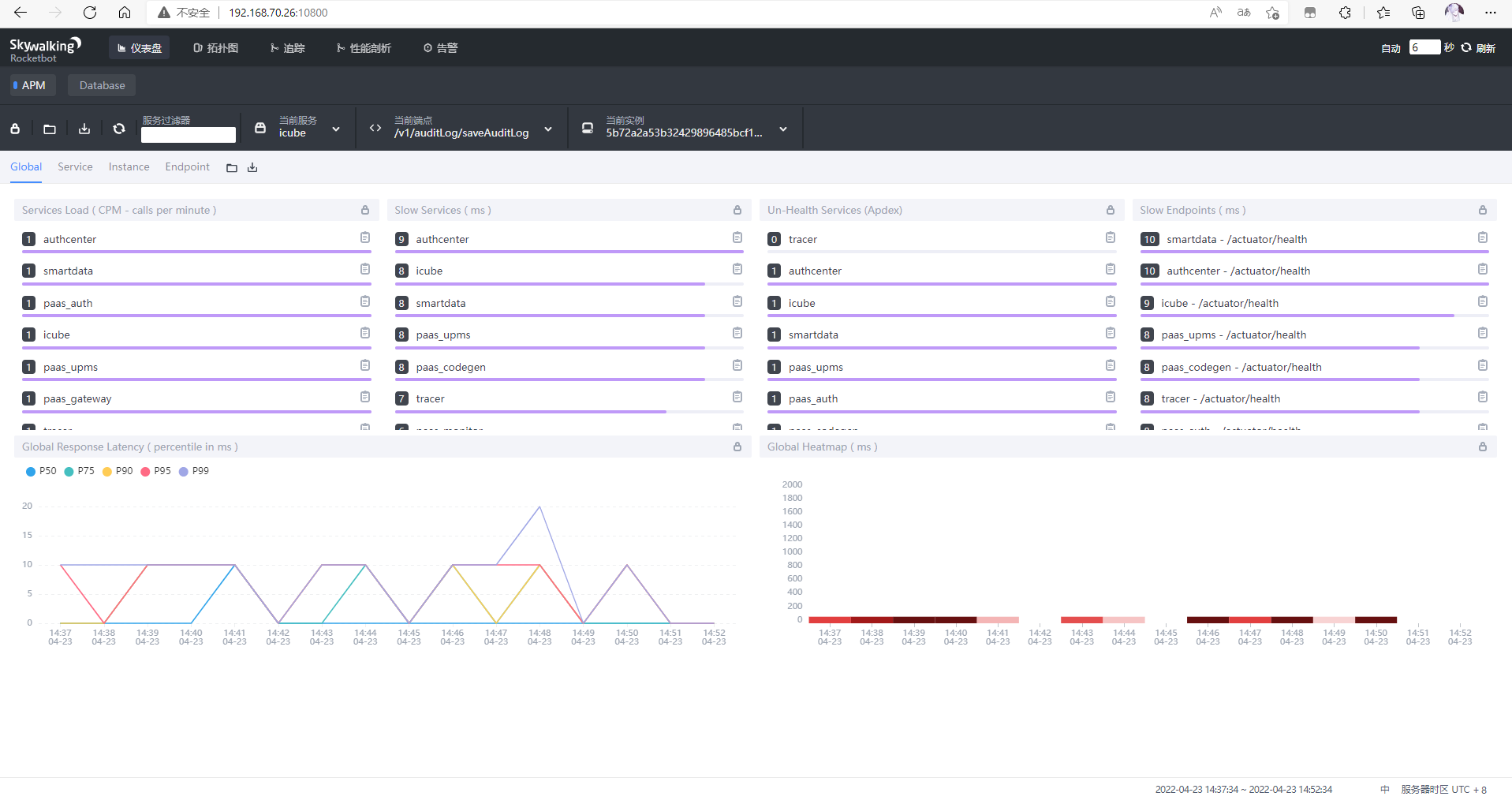
Task: Copy paas_codegen name in Slow Services
Action: pyautogui.click(x=737, y=365)
